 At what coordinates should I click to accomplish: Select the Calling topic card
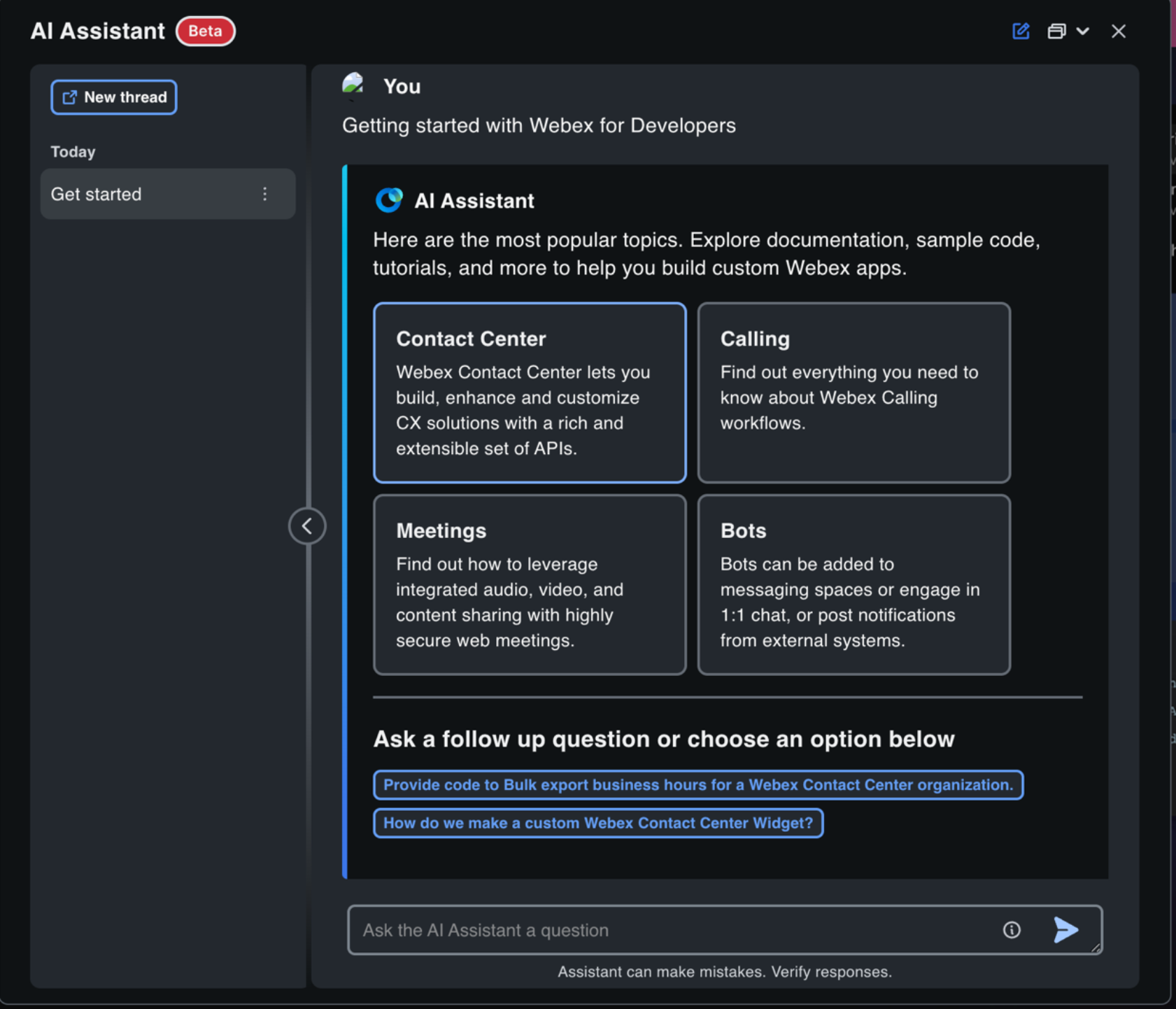[853, 393]
